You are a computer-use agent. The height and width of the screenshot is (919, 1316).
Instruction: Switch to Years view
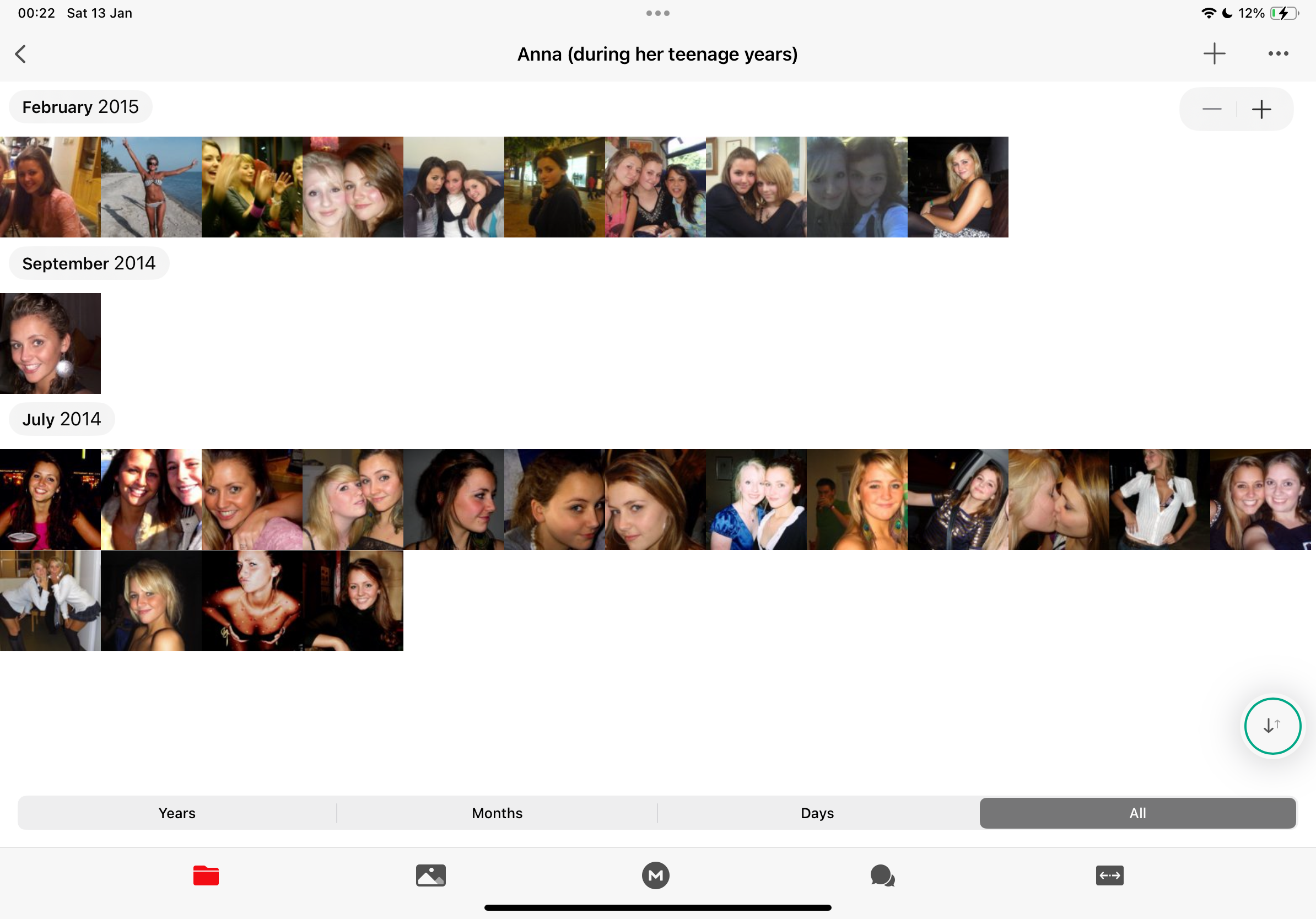coord(176,813)
